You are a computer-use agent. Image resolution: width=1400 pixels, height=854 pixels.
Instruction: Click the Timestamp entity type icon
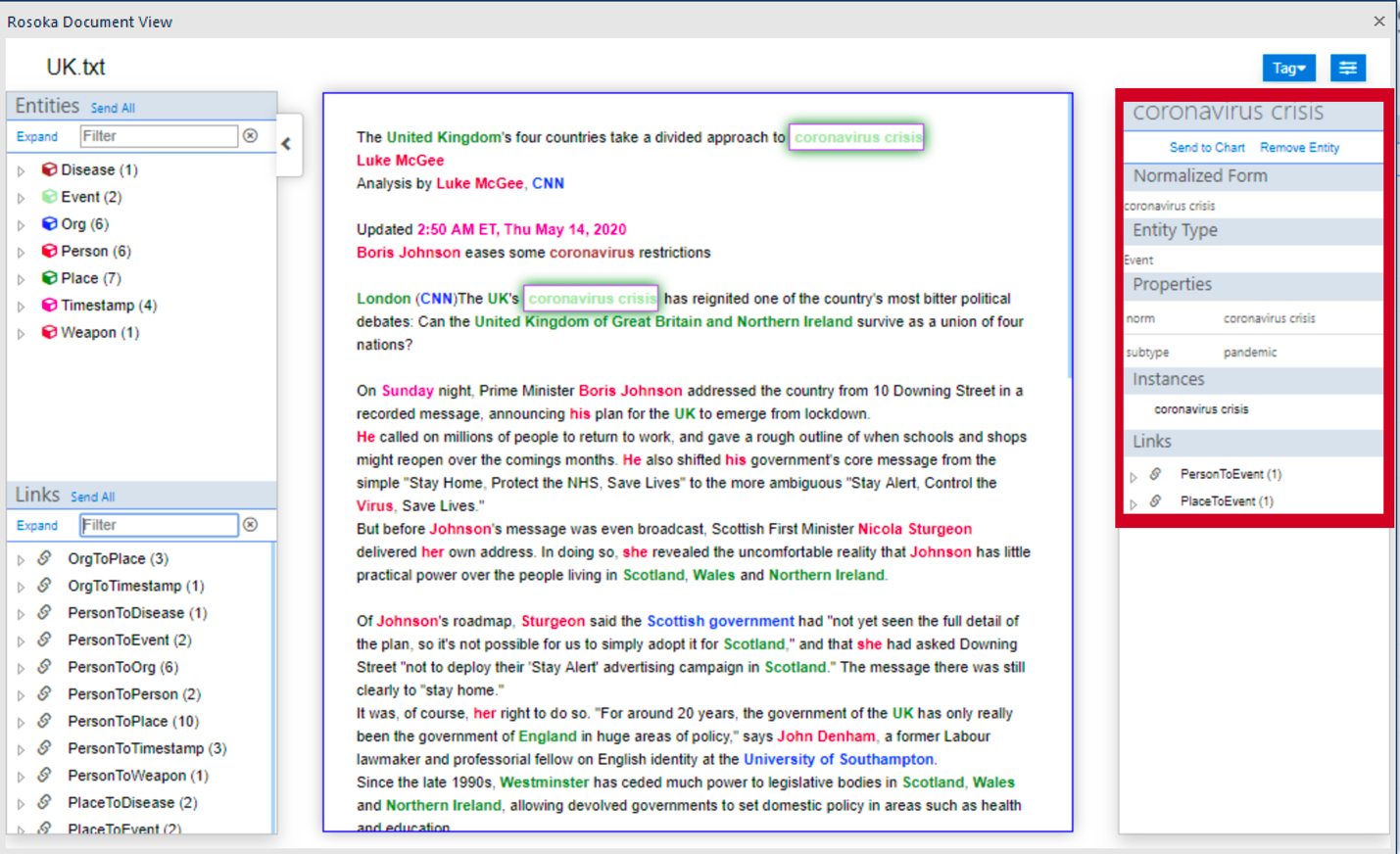click(x=49, y=305)
